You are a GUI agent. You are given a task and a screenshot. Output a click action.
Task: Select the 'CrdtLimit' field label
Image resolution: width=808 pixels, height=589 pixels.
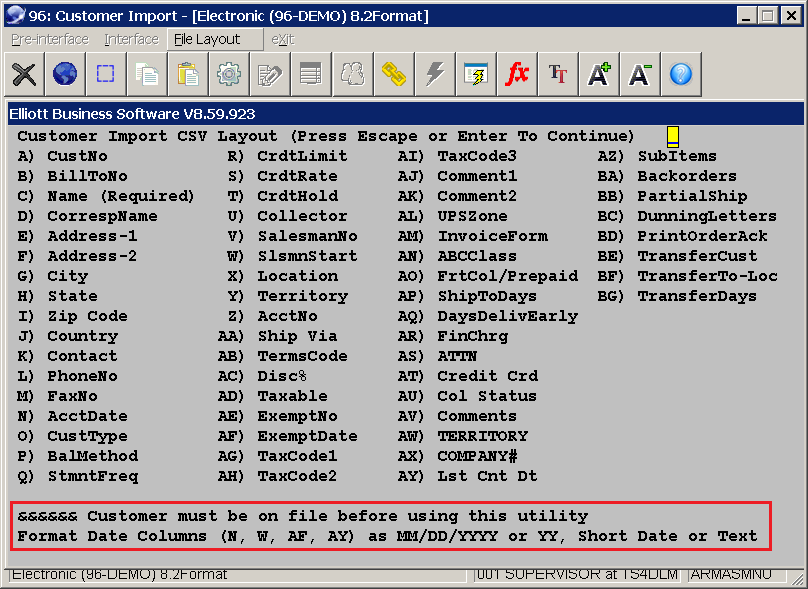(x=302, y=156)
